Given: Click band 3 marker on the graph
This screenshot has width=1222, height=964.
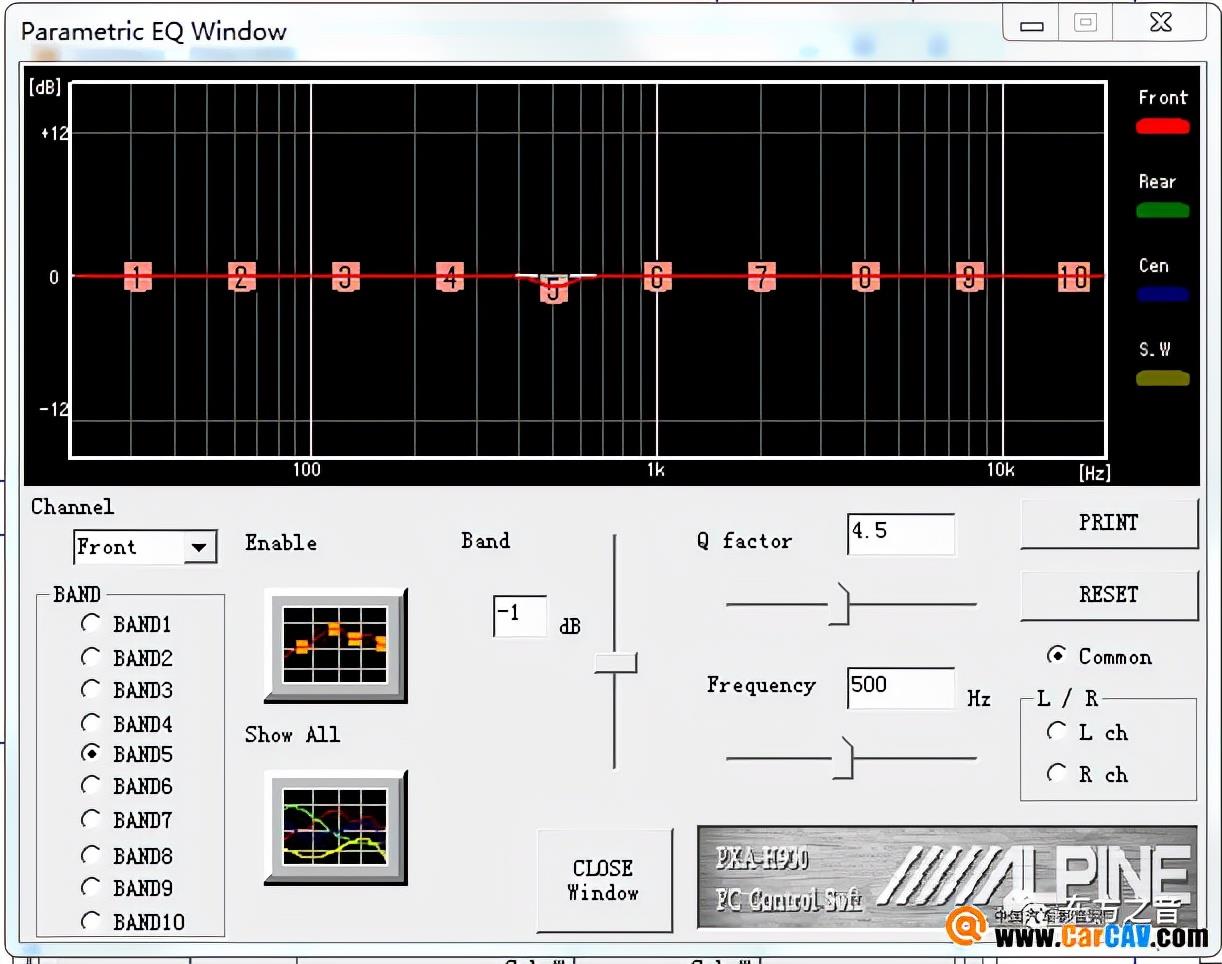Looking at the screenshot, I should [x=346, y=277].
